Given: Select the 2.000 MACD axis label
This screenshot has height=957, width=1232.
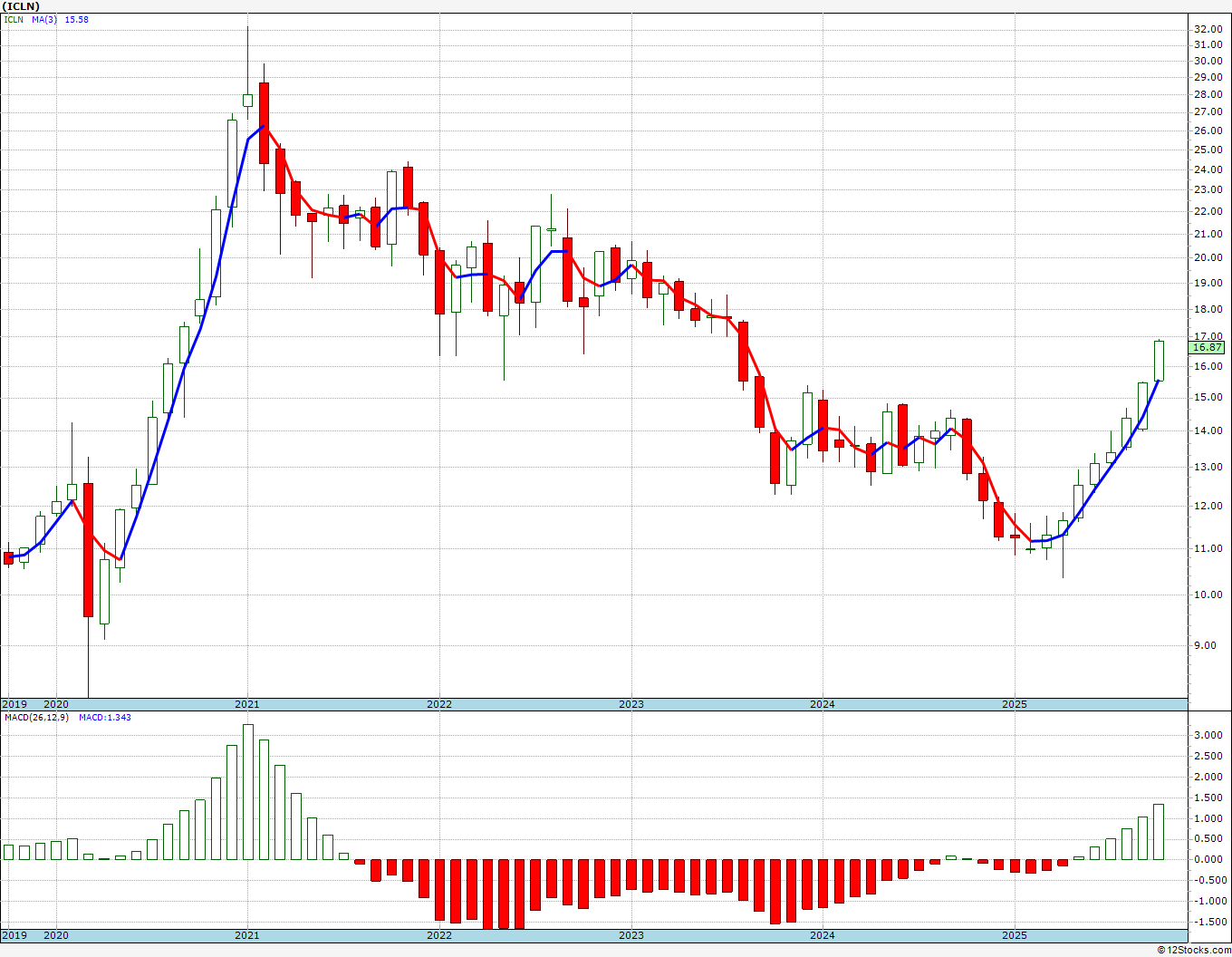Looking at the screenshot, I should (x=1208, y=777).
